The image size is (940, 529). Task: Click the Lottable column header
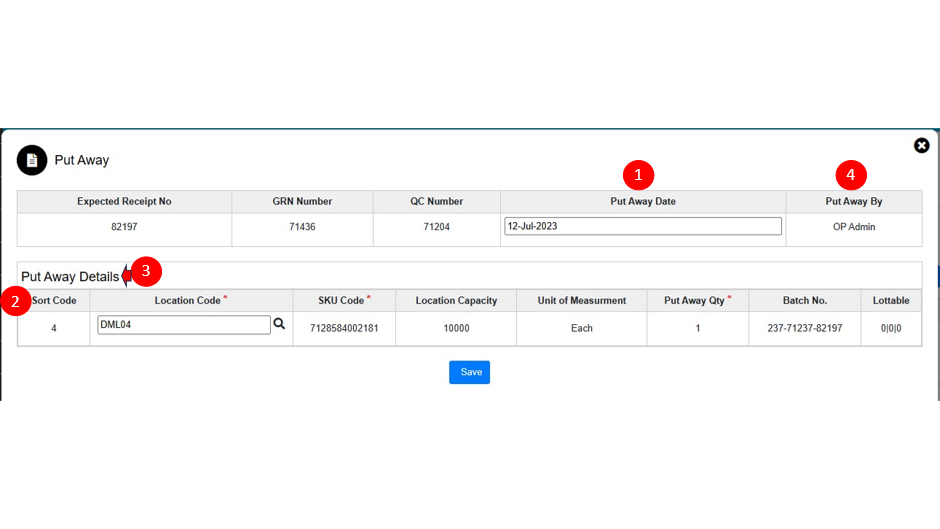click(890, 301)
